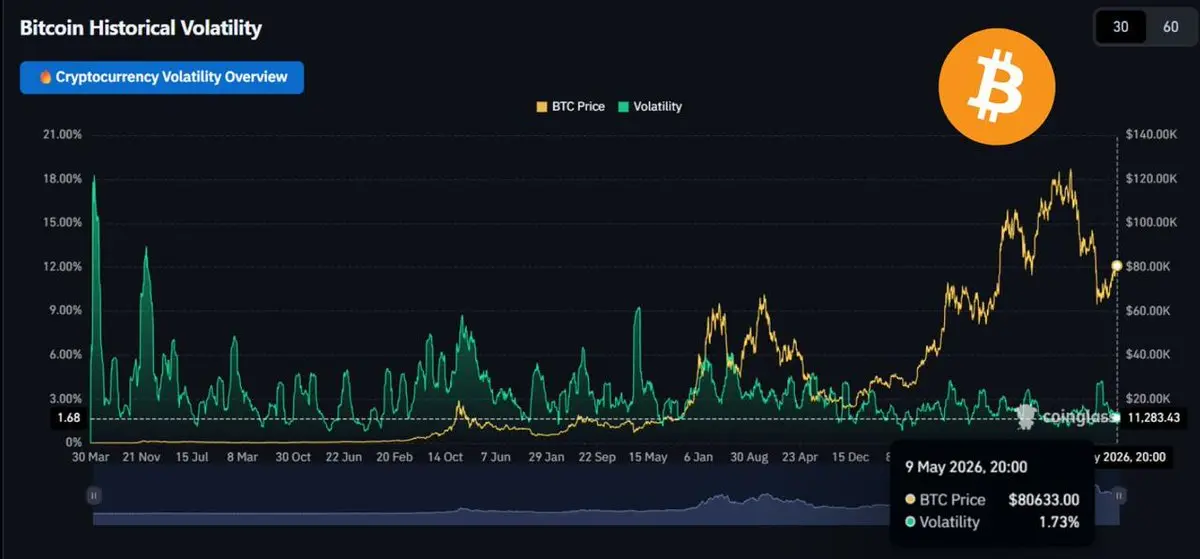1200x559 pixels.
Task: Click the '30 Mar' date label
Action: pyautogui.click(x=93, y=457)
